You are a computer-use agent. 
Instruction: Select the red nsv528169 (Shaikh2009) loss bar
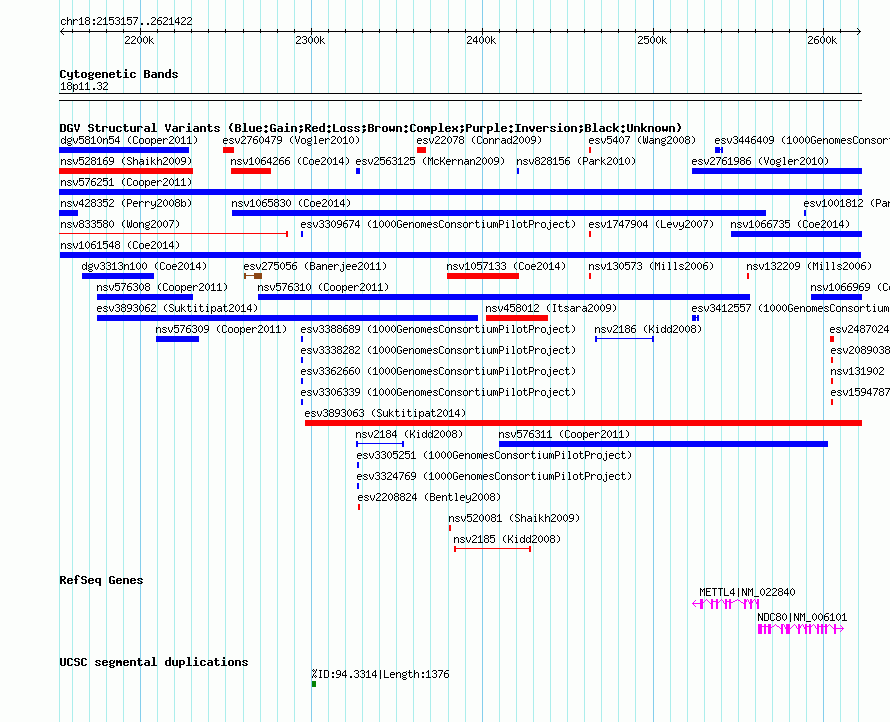coord(126,171)
